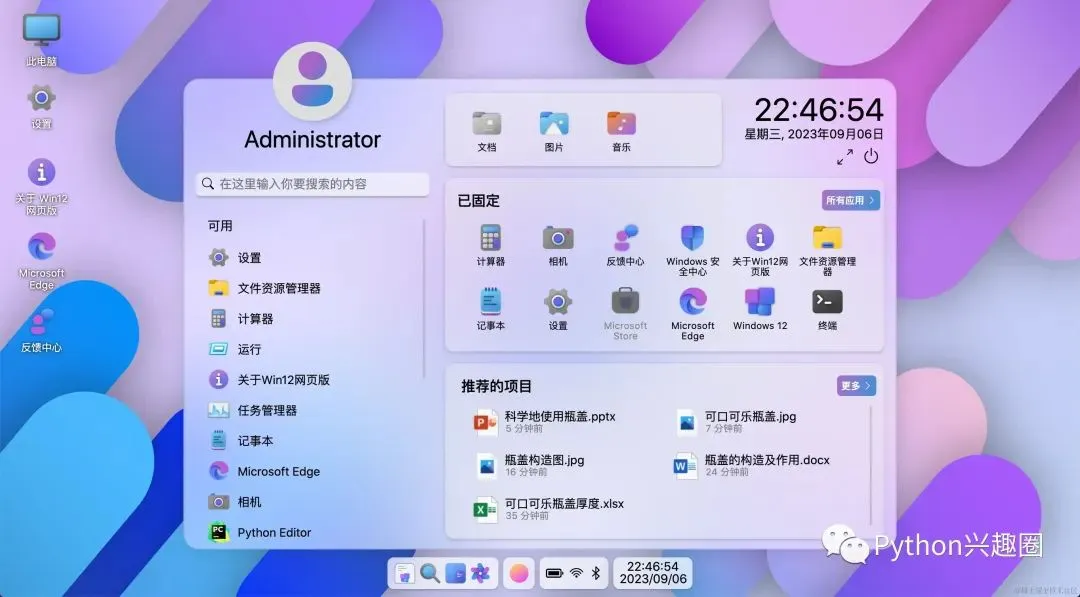Launch the Camera app from pinned section

click(x=558, y=245)
